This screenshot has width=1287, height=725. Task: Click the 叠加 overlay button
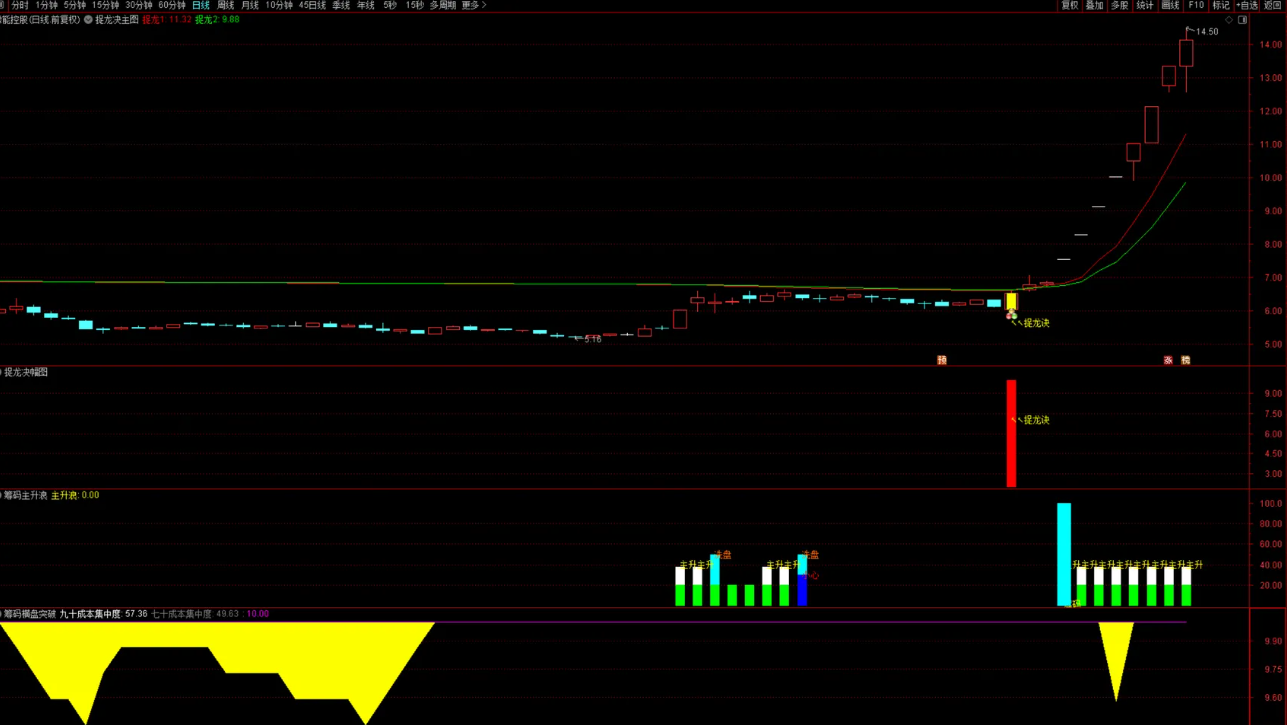[1095, 6]
